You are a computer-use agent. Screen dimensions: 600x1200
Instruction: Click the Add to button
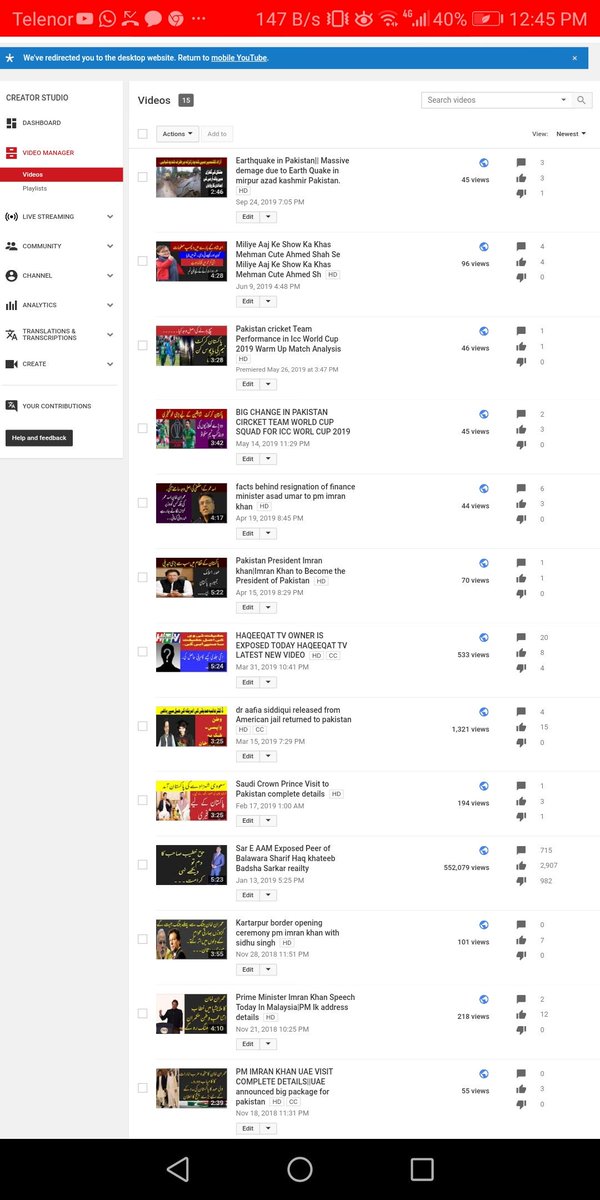[x=217, y=133]
